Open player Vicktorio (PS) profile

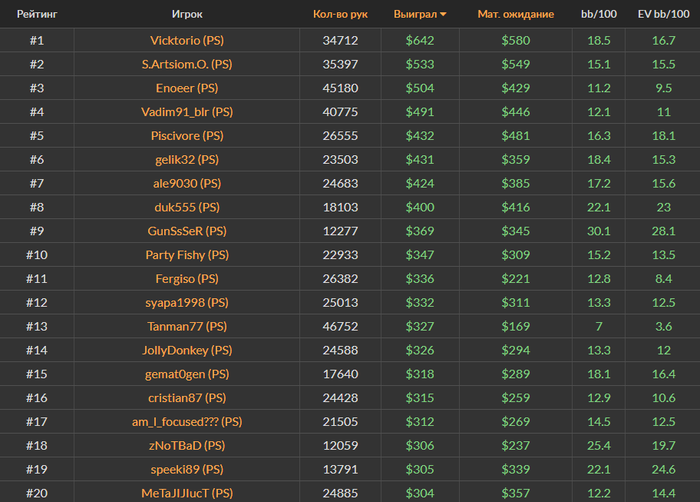(187, 41)
